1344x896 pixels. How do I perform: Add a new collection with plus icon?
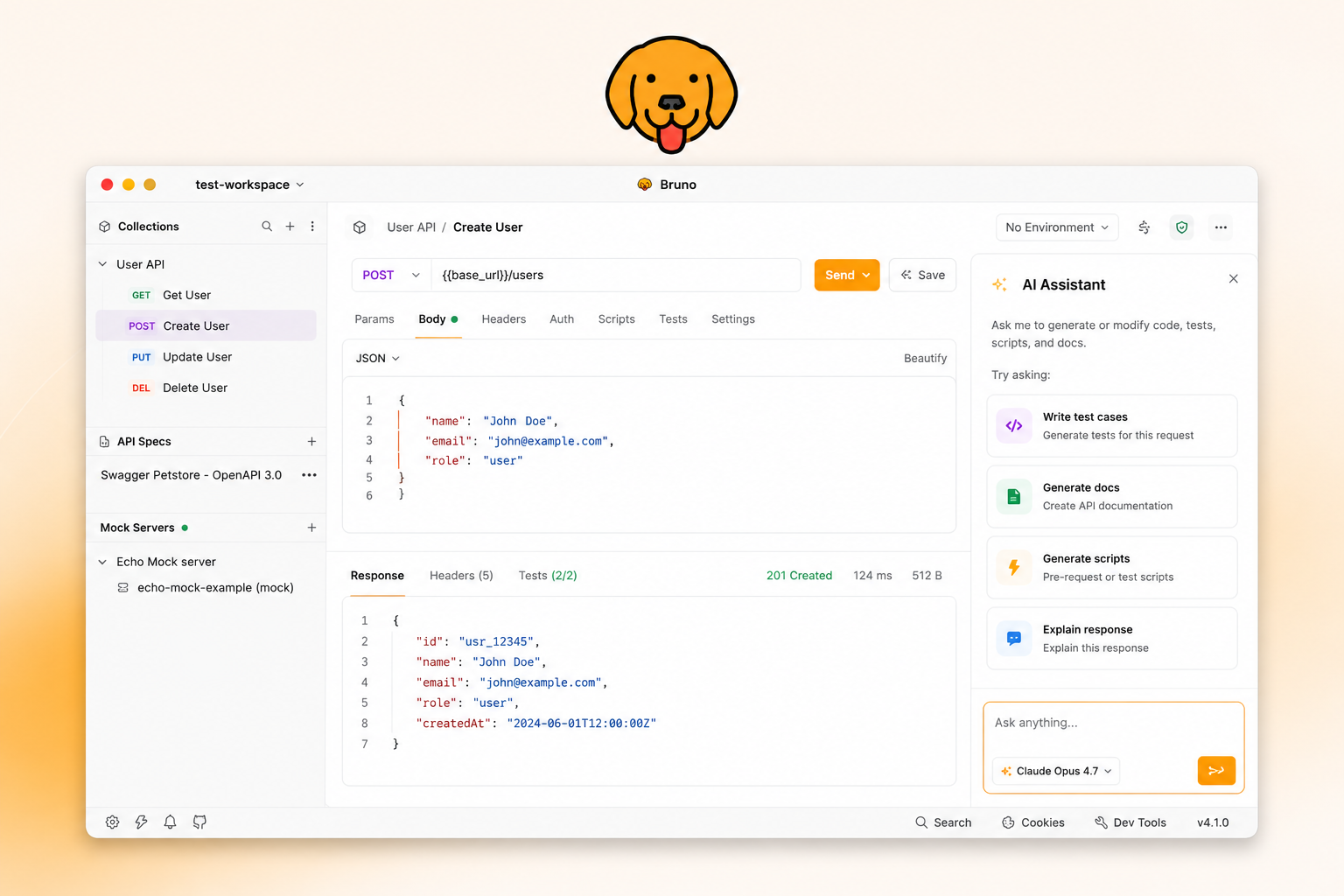pos(290,226)
